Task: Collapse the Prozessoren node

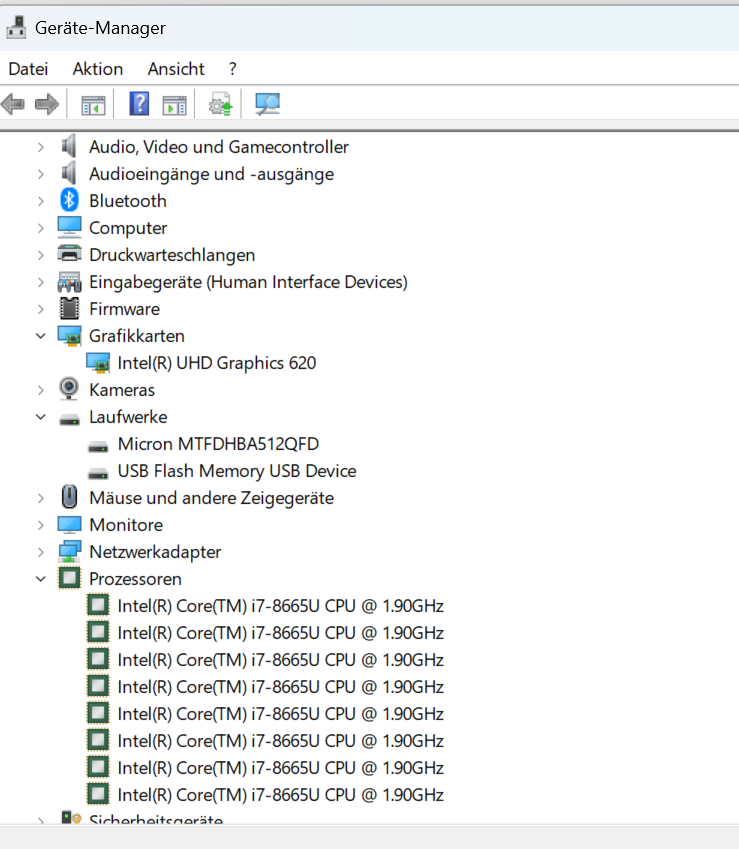Action: click(41, 579)
